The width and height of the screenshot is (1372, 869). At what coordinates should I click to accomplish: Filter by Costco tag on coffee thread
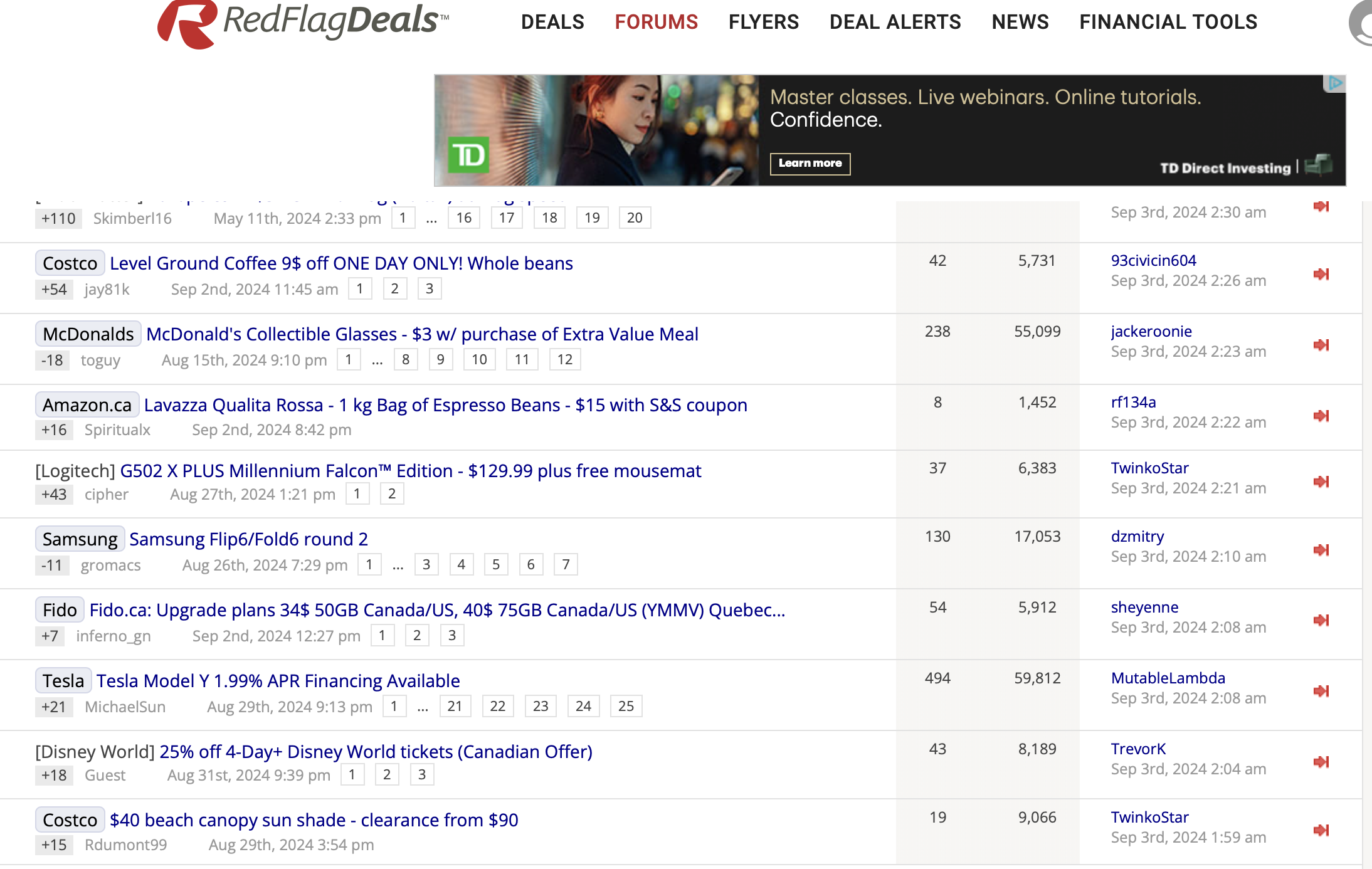(70, 263)
